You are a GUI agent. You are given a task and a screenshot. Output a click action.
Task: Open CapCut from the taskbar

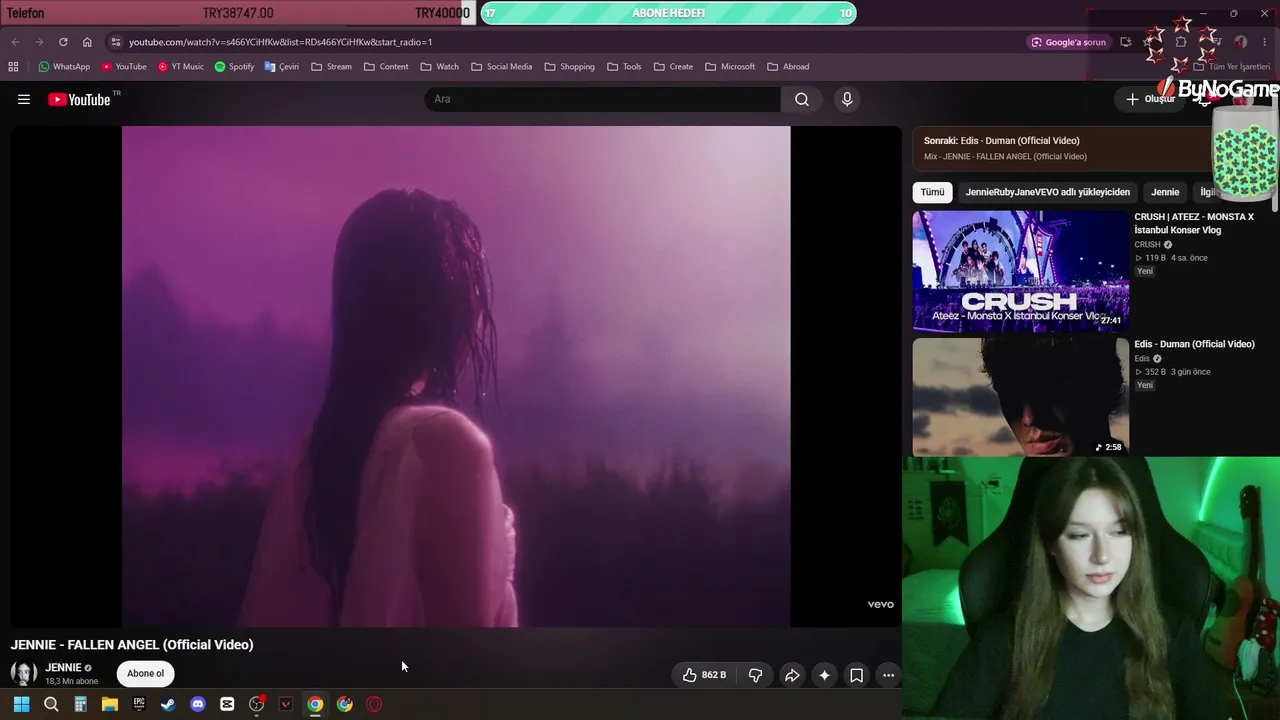point(227,704)
